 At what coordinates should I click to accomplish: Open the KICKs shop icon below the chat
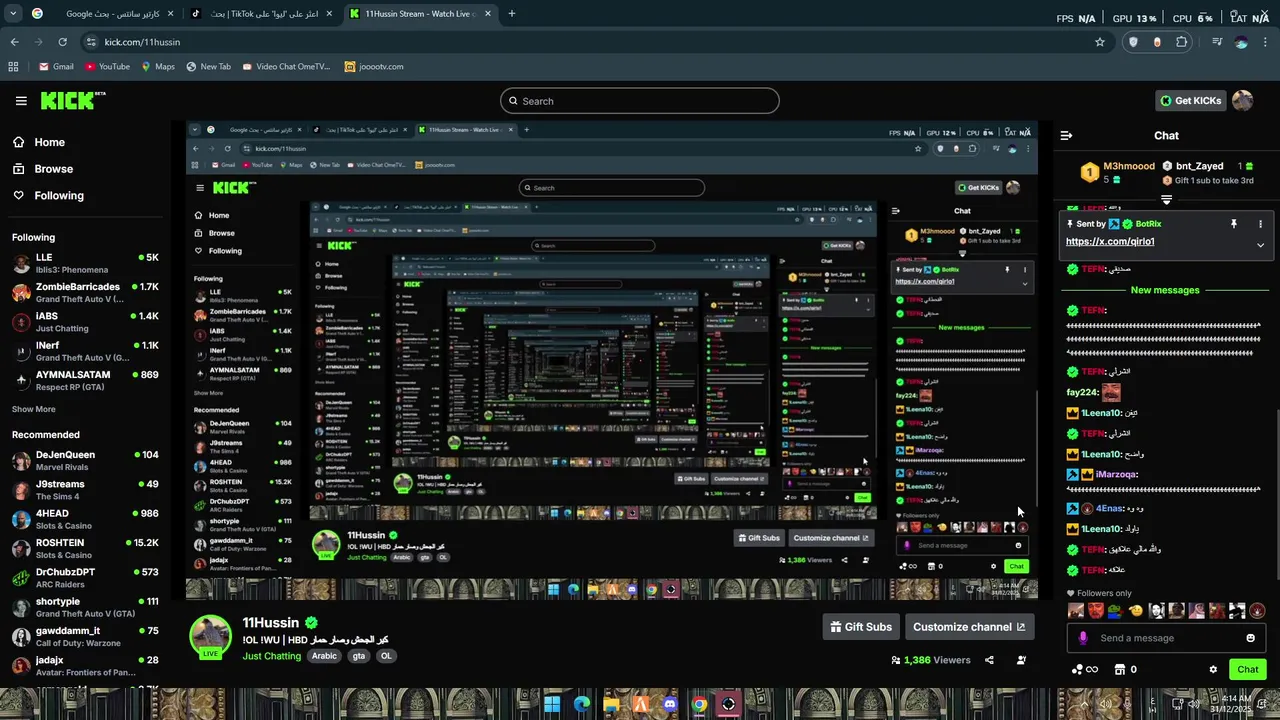coord(1121,670)
